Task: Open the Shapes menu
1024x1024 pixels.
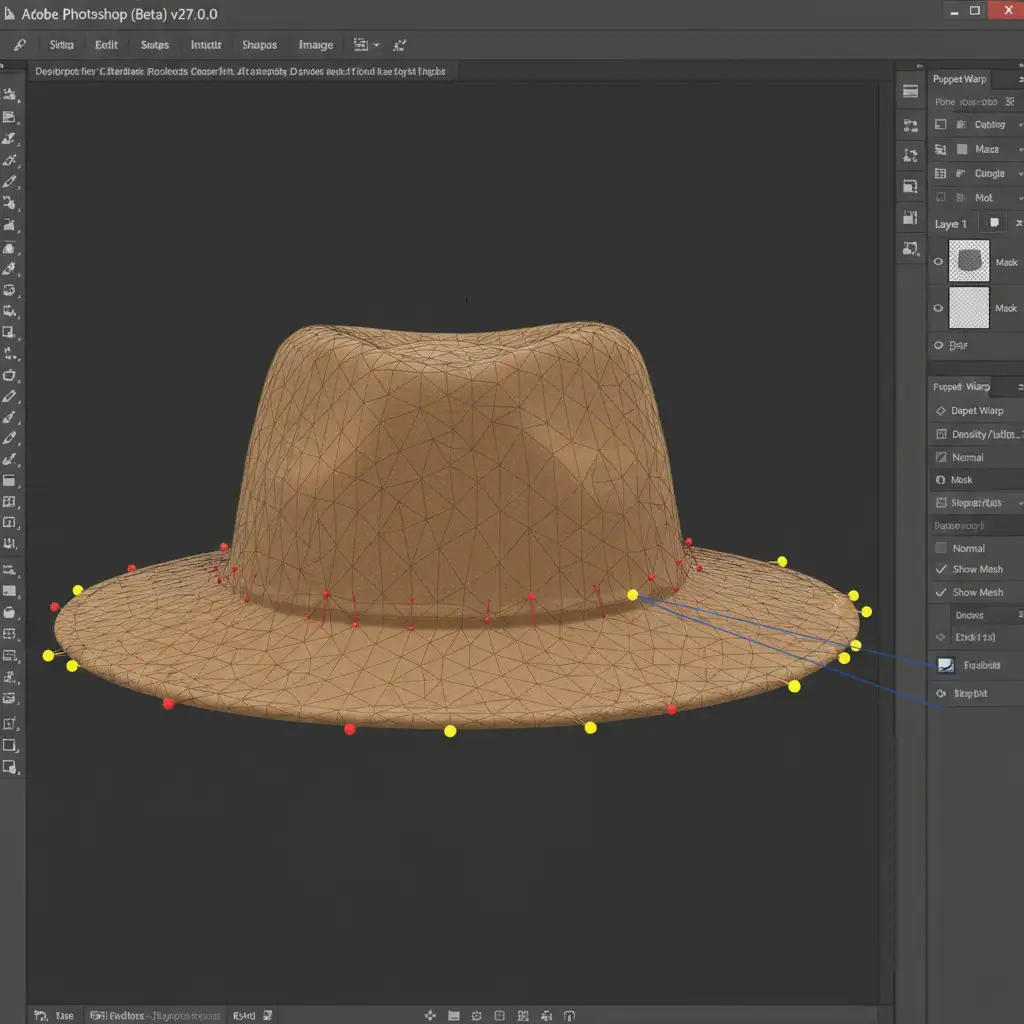Action: click(x=259, y=45)
